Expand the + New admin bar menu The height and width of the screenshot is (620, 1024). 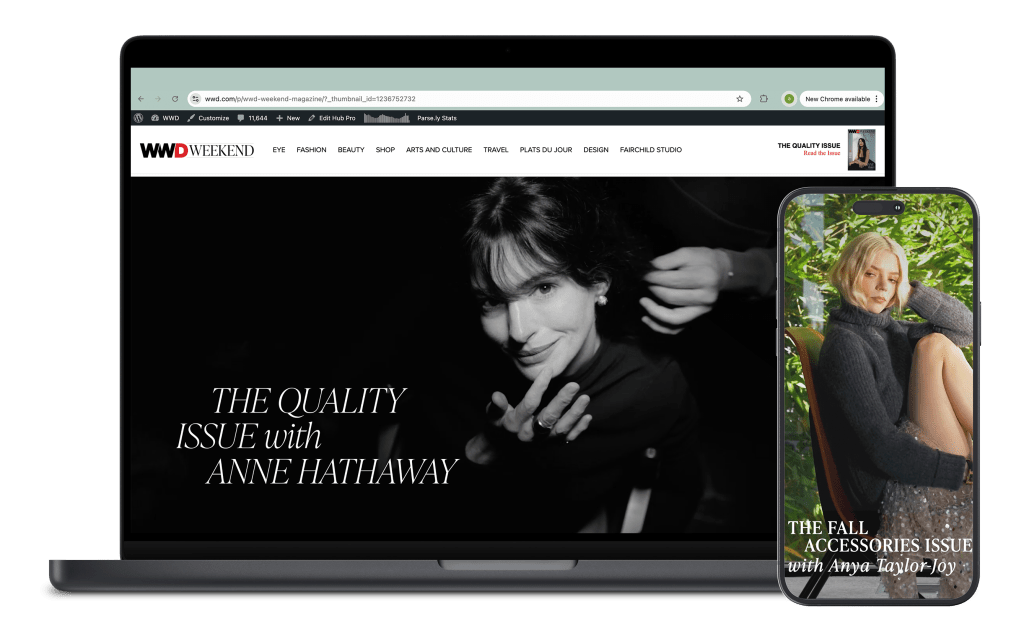click(x=287, y=118)
